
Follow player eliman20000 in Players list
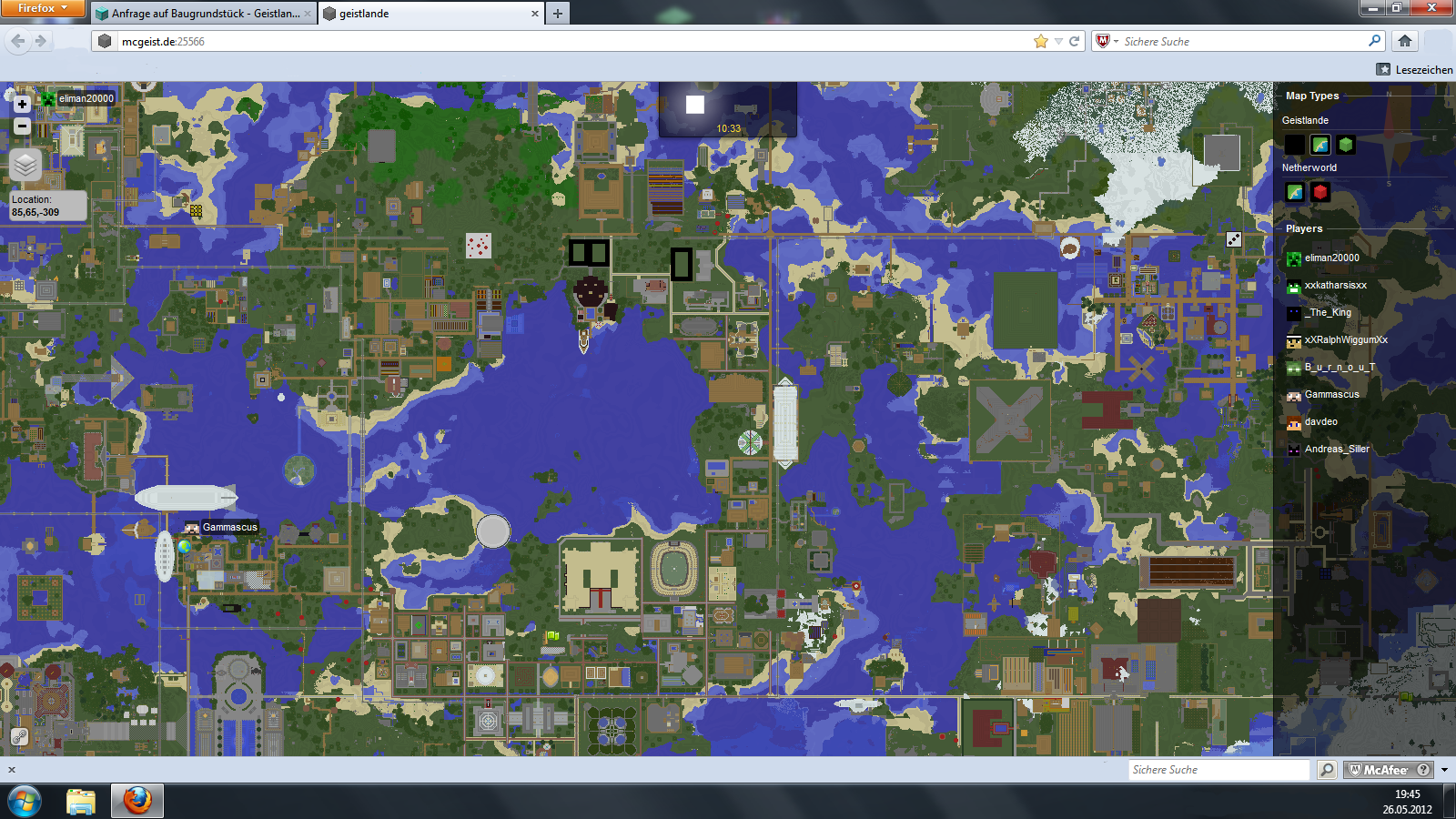pos(1331,258)
